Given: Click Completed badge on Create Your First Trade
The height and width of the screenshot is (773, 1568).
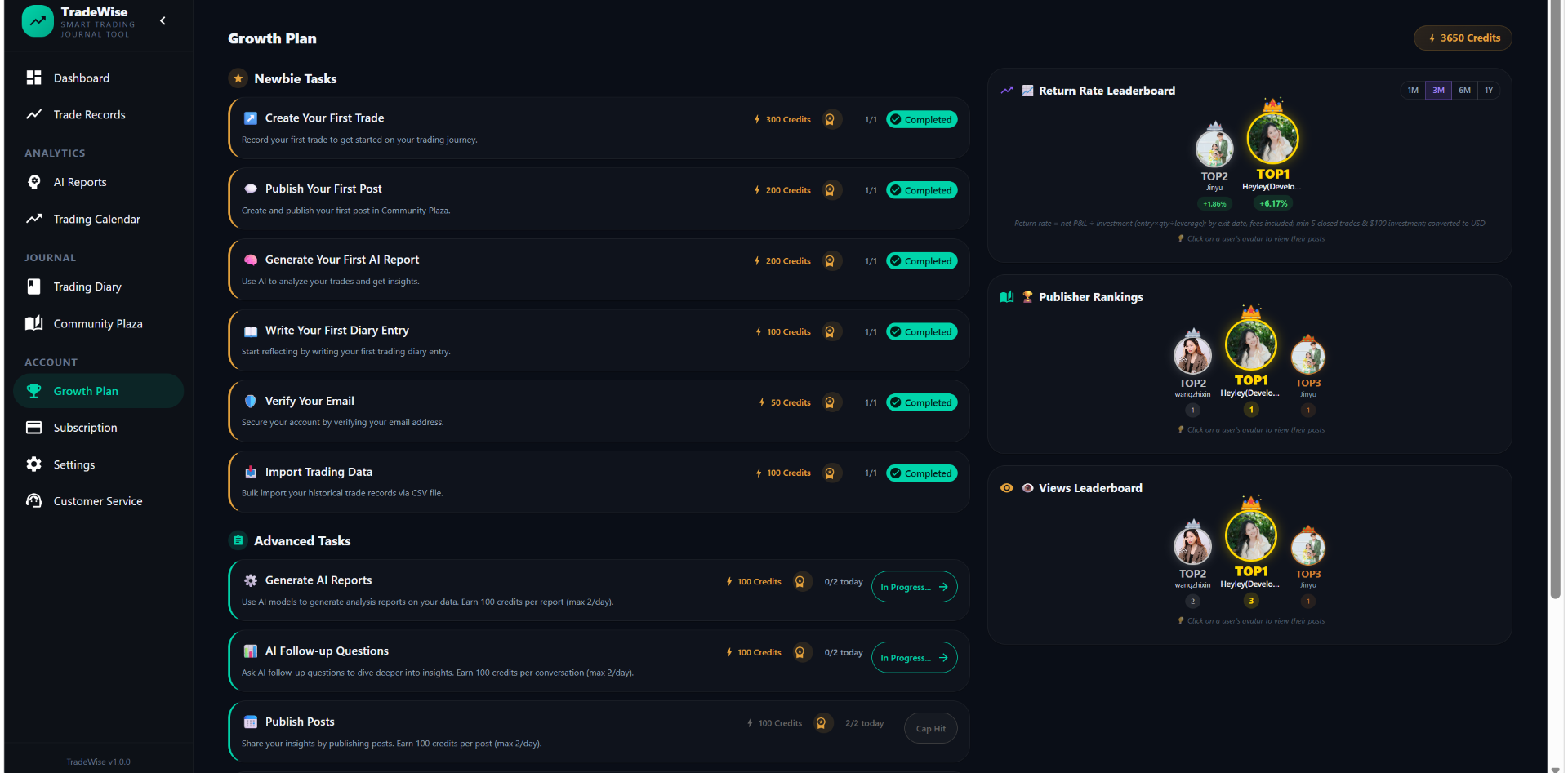Looking at the screenshot, I should (x=921, y=120).
